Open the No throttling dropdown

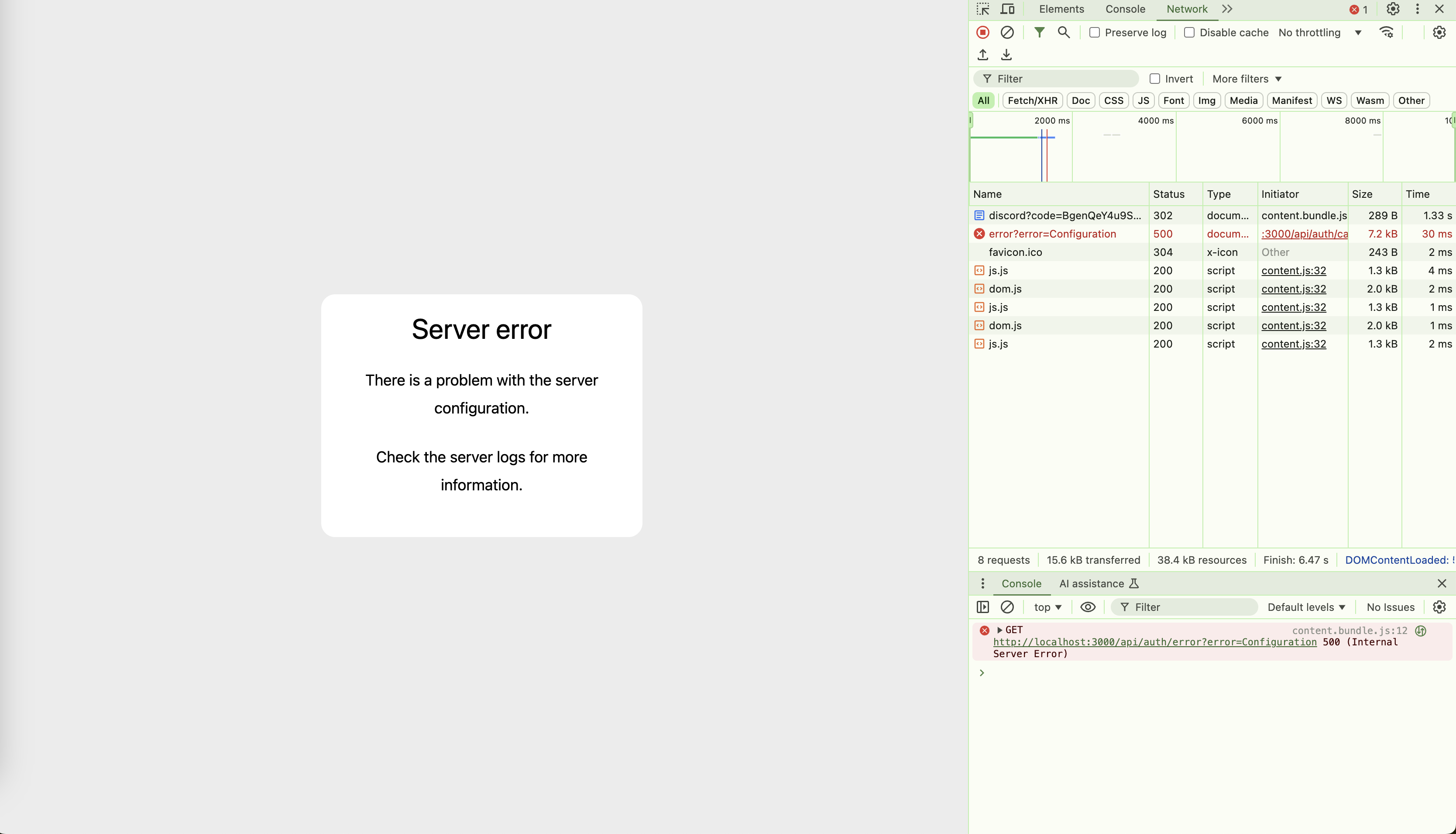click(x=1320, y=33)
